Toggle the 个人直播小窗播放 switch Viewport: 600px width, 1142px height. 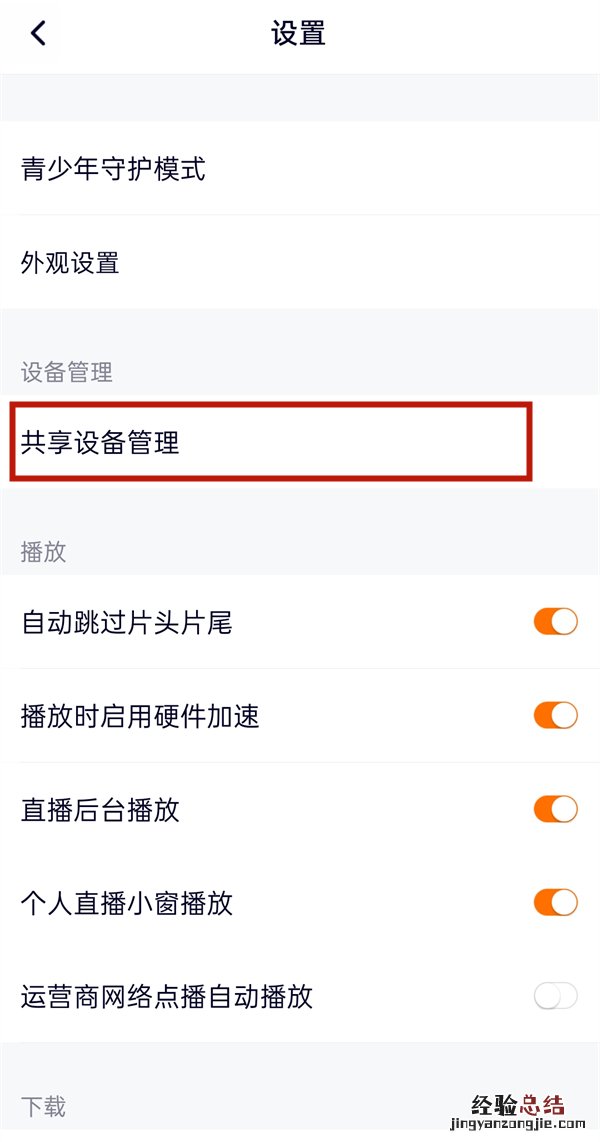click(x=555, y=903)
